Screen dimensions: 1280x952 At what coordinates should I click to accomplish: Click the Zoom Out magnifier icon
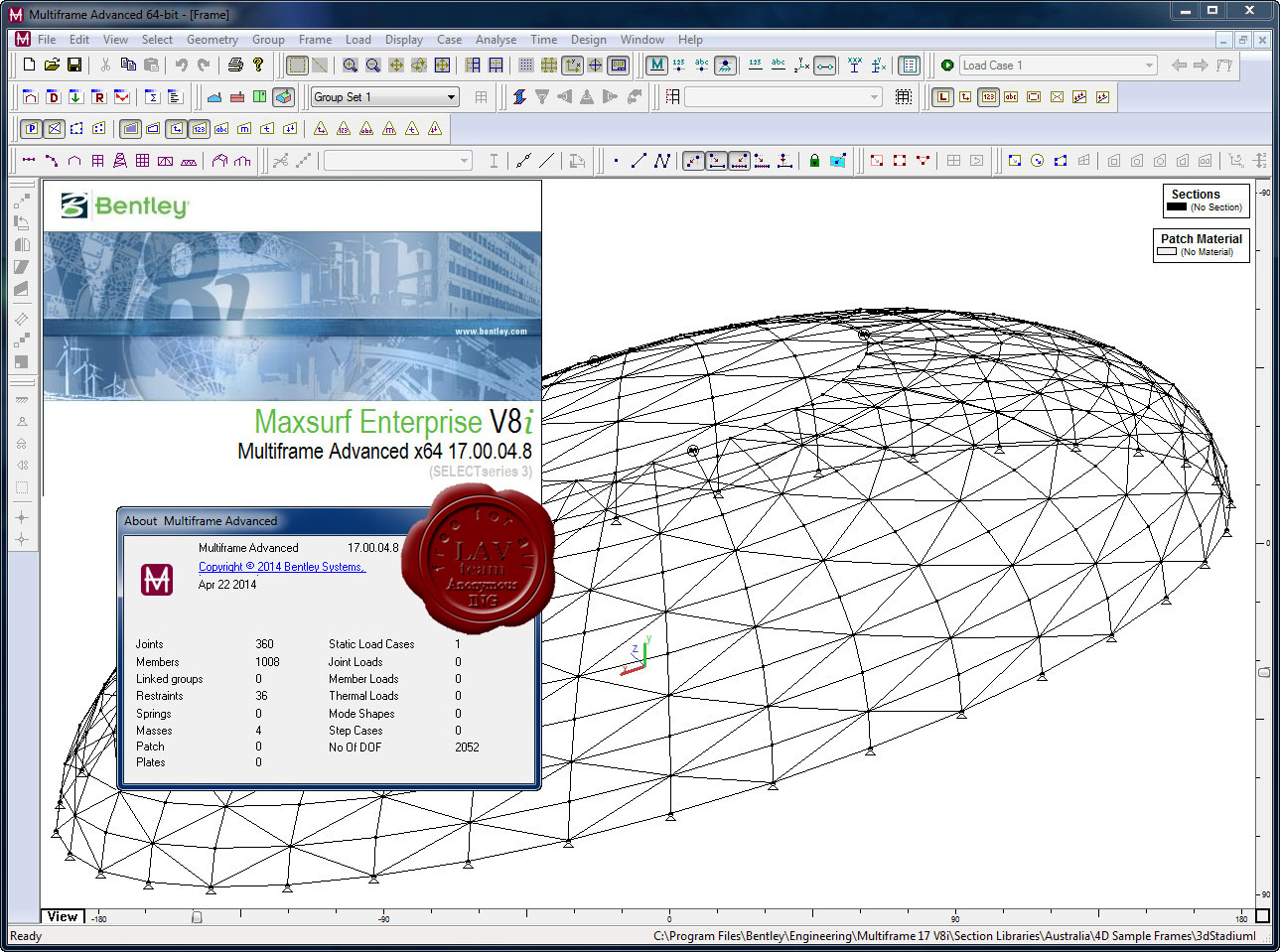(372, 65)
